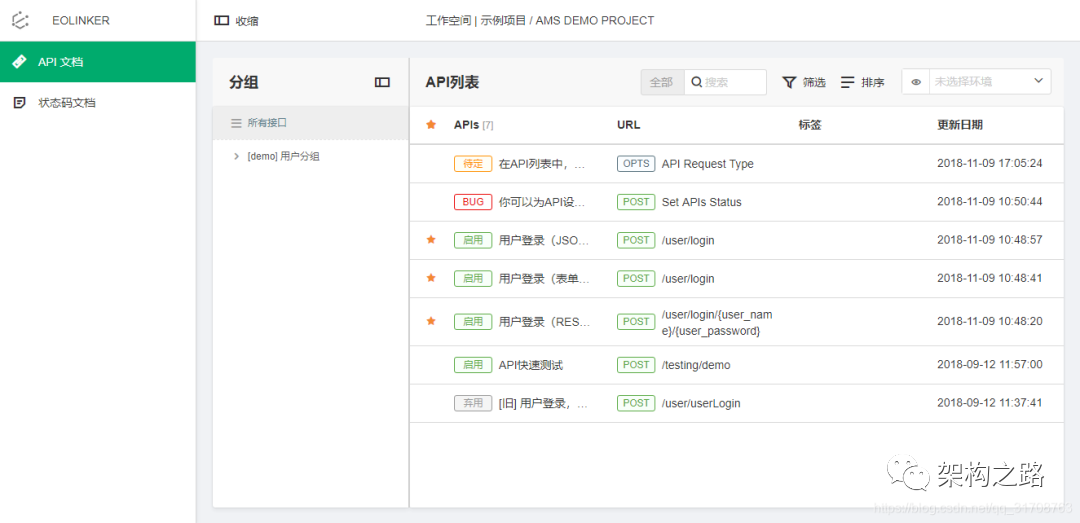1080x523 pixels.
Task: Open the API快速测试 entry
Action: [x=531, y=365]
